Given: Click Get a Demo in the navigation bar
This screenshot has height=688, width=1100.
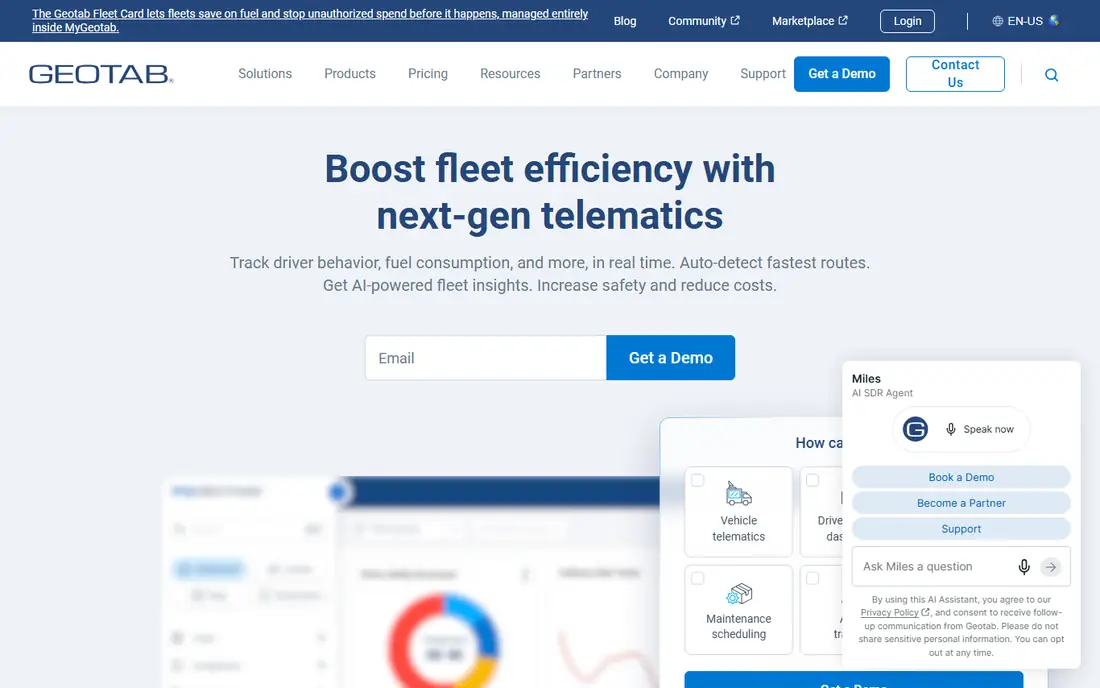Looking at the screenshot, I should coord(841,74).
